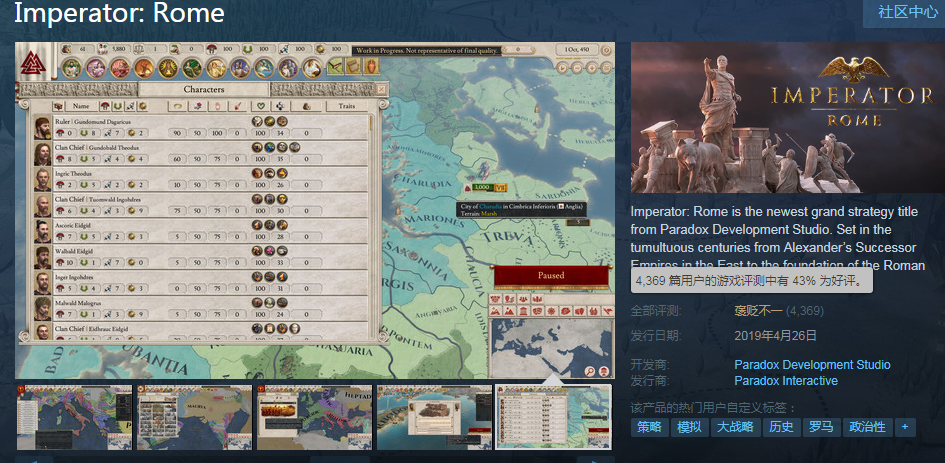
Task: Select the Clan Chief Tuomwald Ingohdres row
Action: click(x=201, y=205)
